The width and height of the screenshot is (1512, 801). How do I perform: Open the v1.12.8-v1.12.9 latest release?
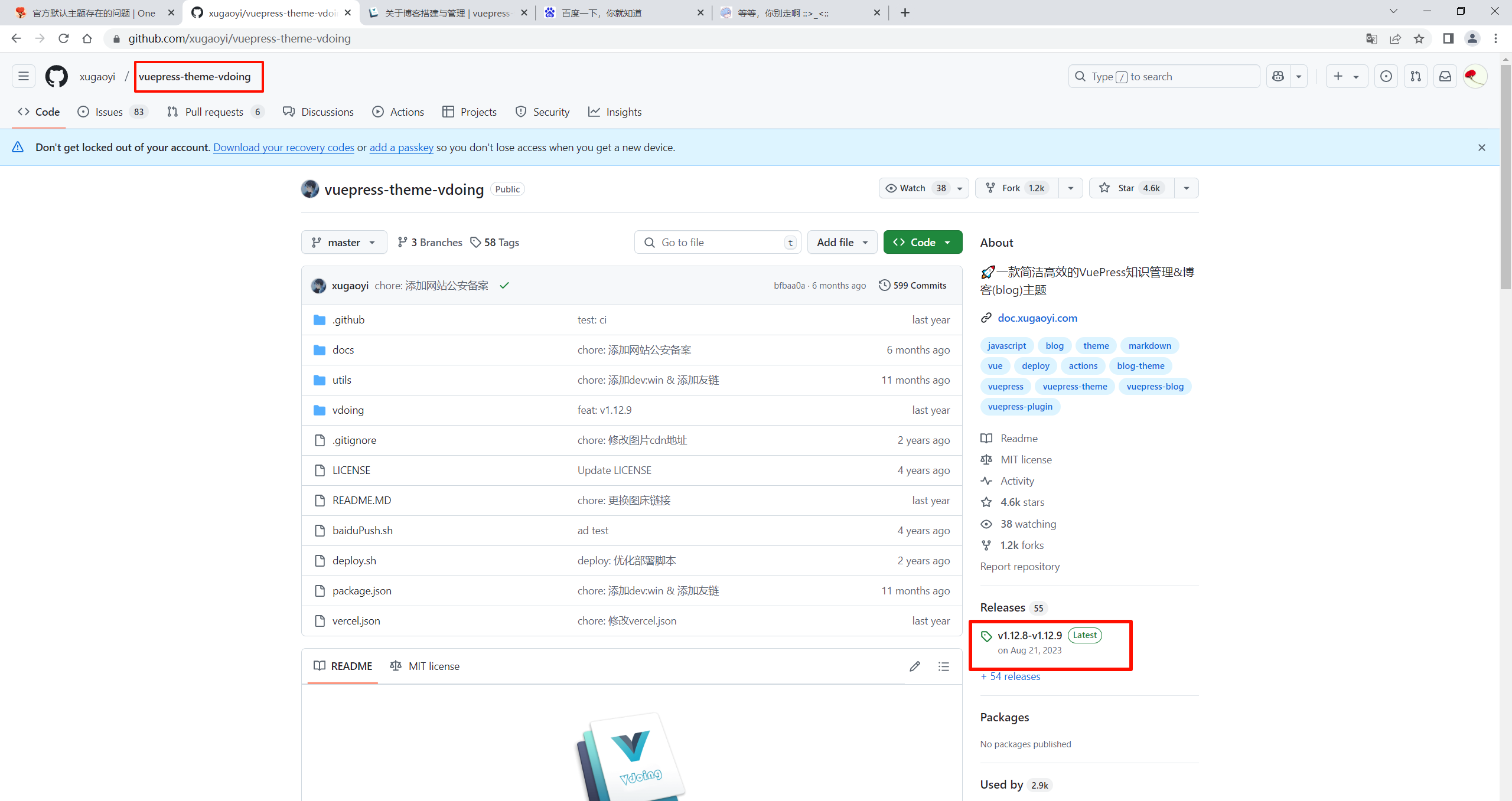coord(1029,635)
